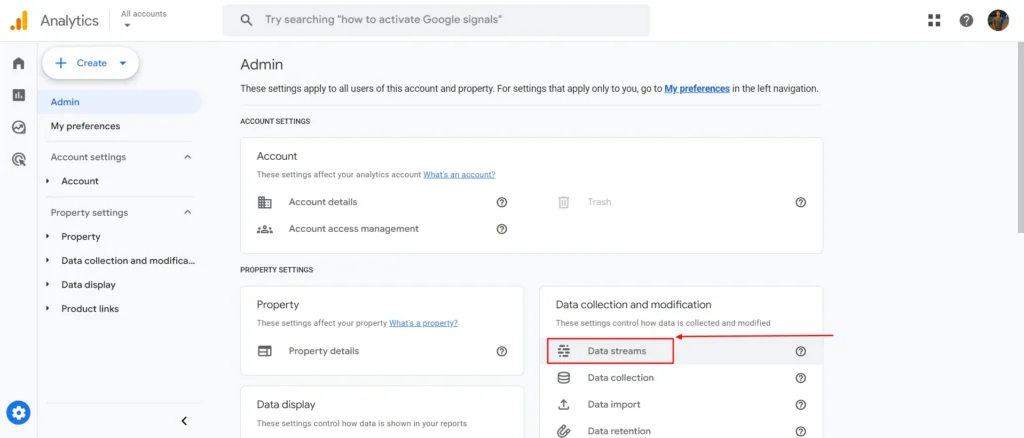Viewport: 1024px width, 438px height.
Task: Click the Account details building icon
Action: [264, 202]
